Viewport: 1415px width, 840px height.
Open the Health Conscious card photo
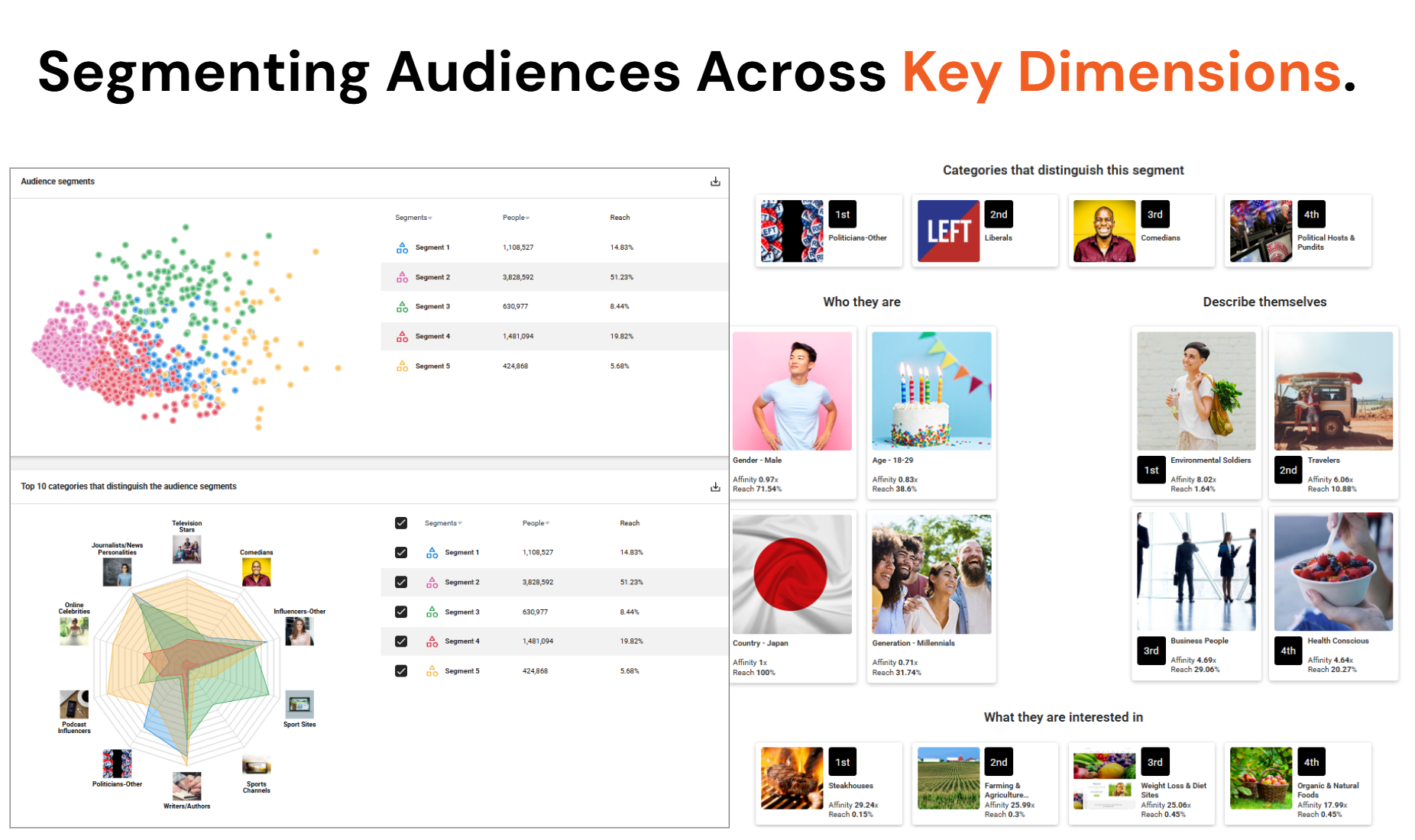[1333, 572]
